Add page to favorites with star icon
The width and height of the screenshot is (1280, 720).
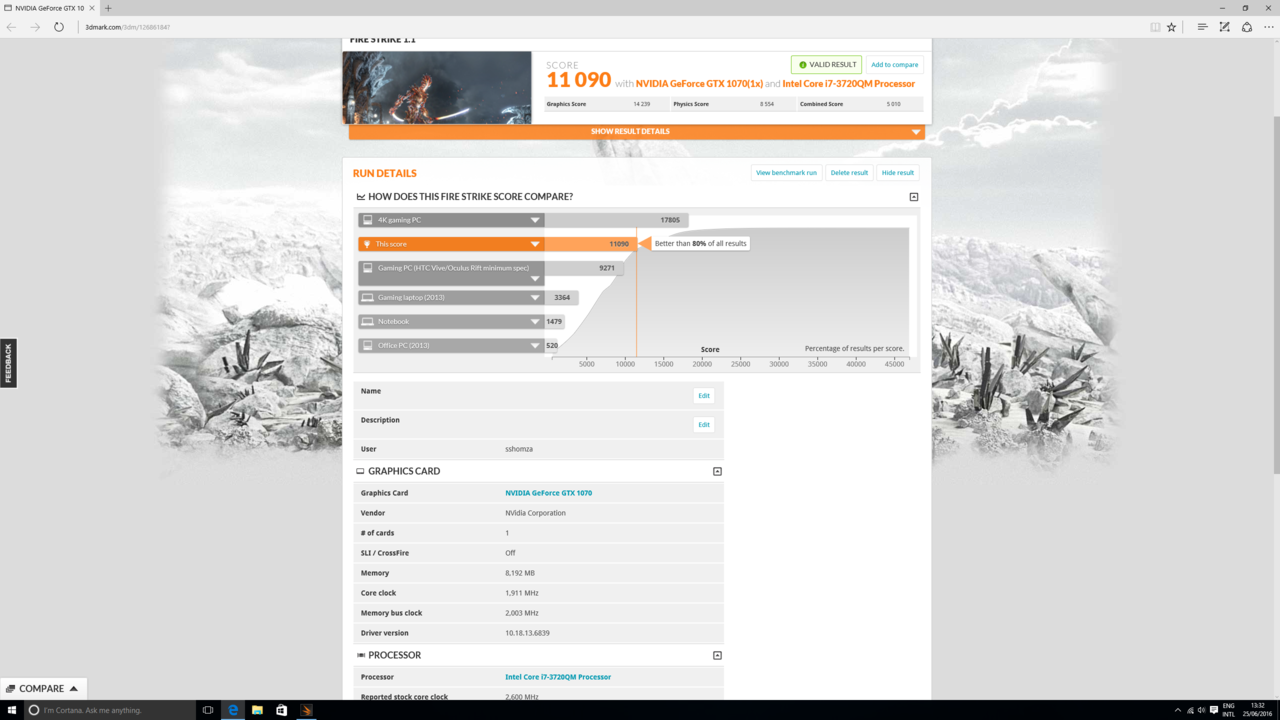1172,27
